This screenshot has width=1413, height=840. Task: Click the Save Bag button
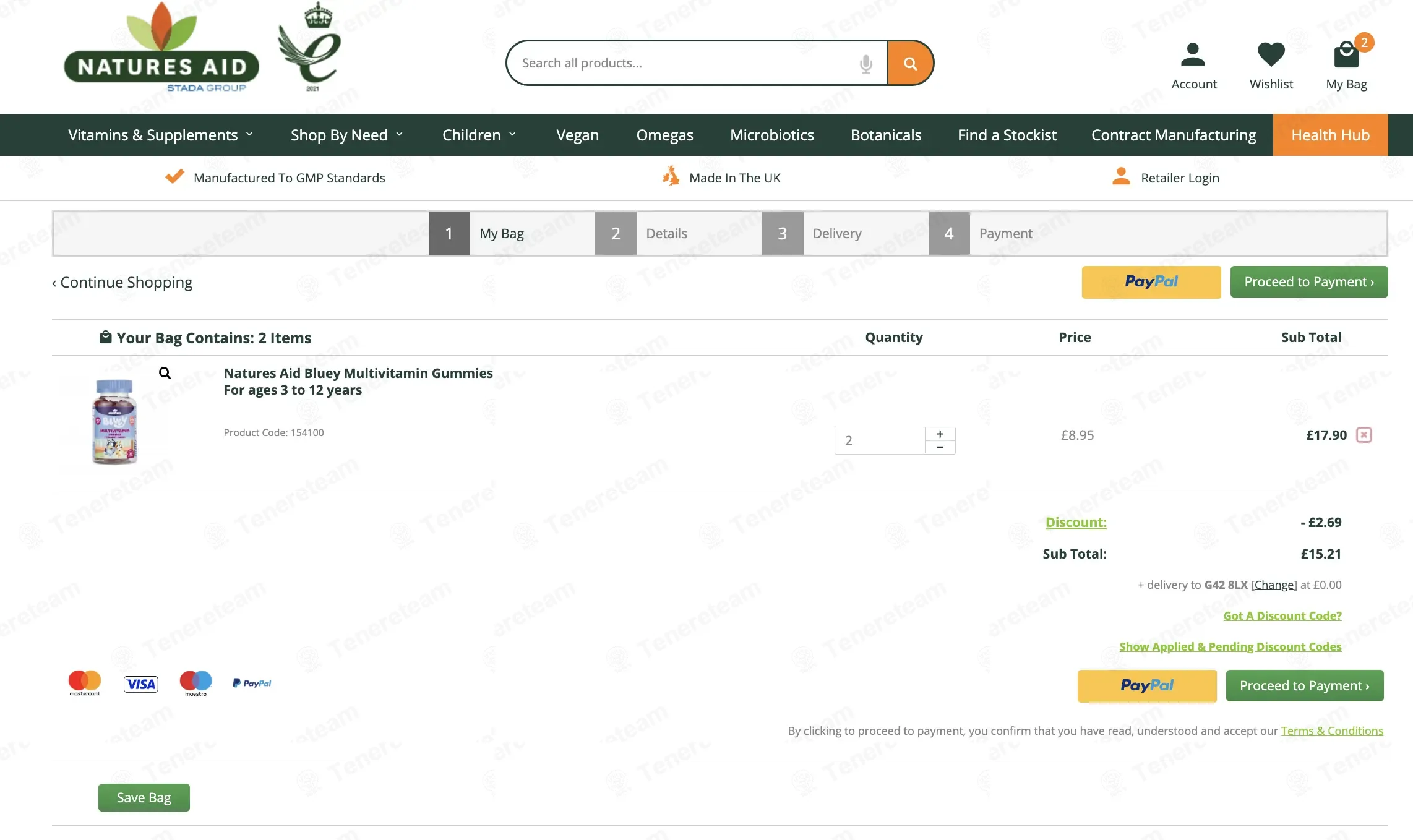(144, 797)
